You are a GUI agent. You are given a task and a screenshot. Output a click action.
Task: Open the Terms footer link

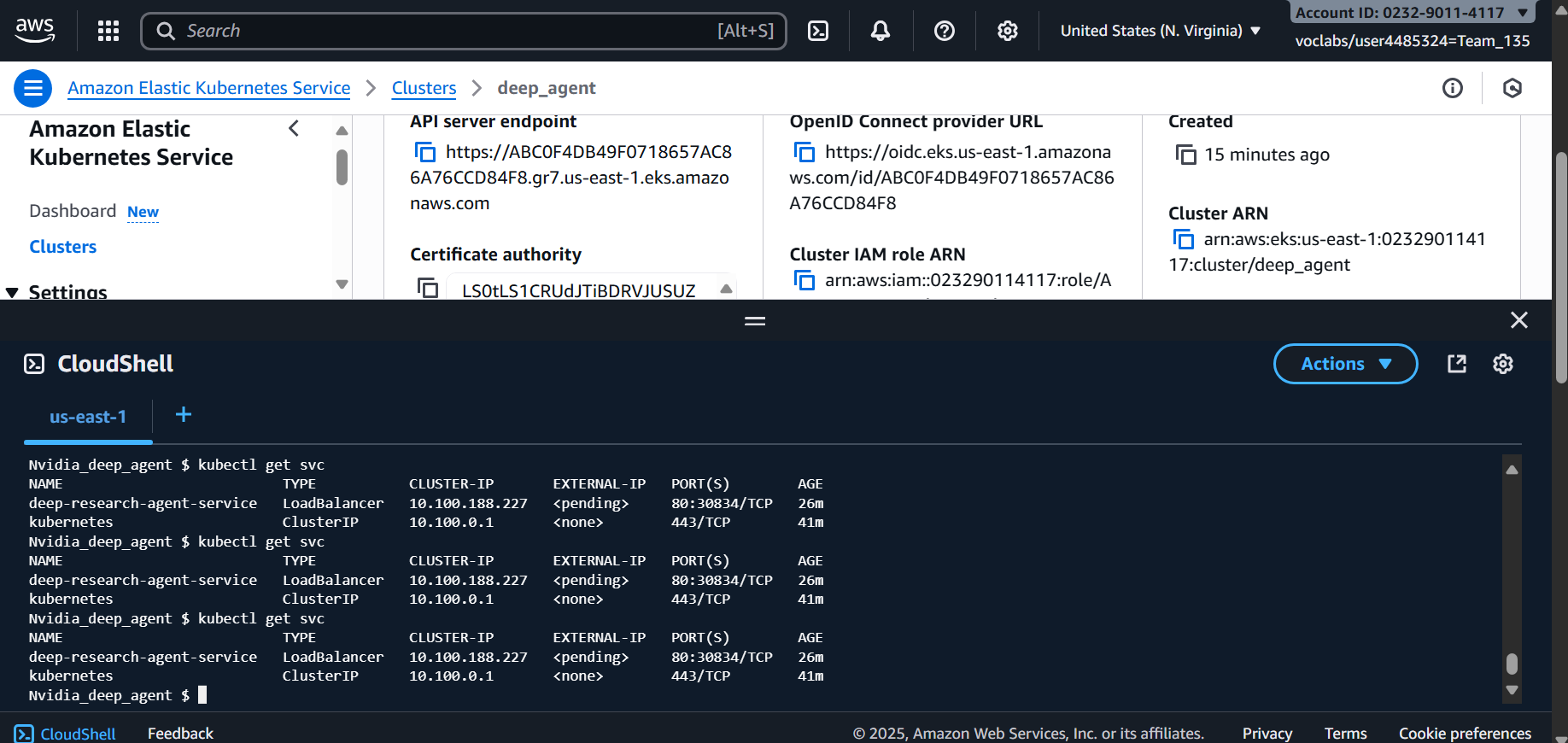tap(1346, 734)
